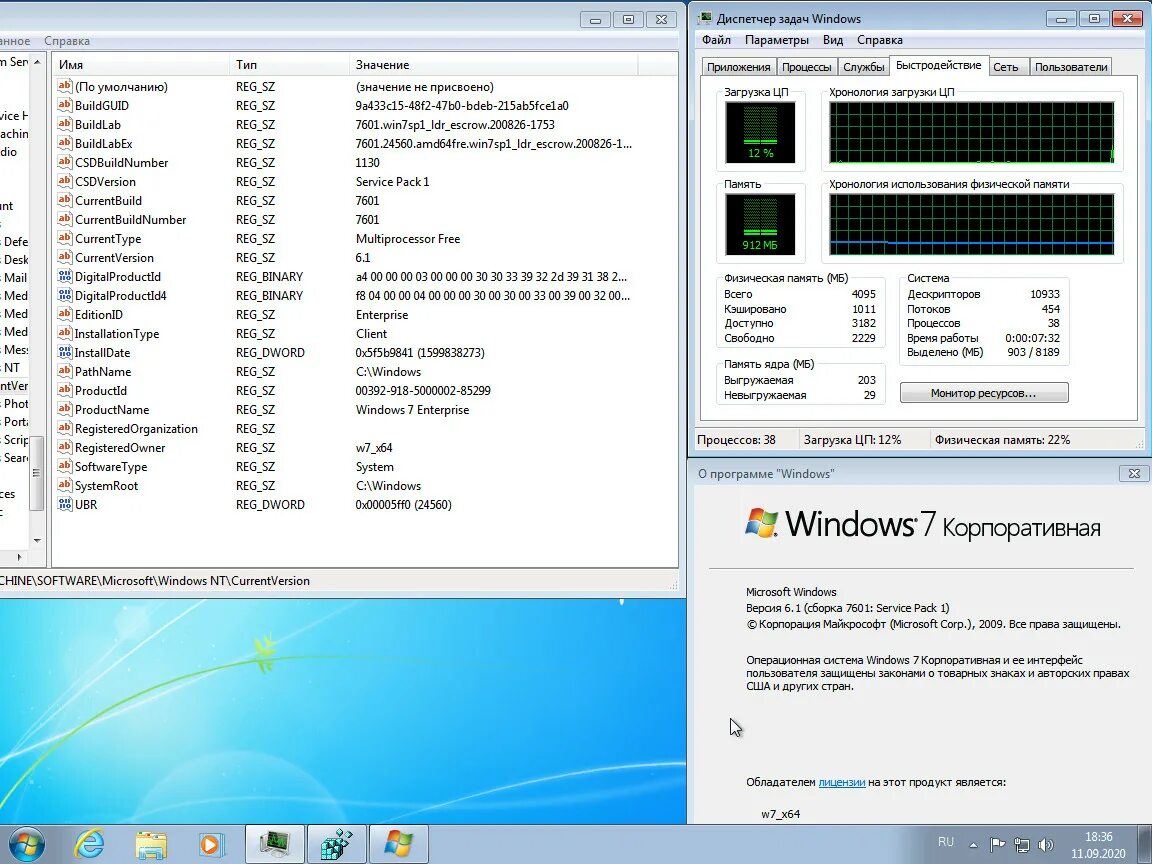Select the (По умолчанию) default value
This screenshot has height=864, width=1152.
pyautogui.click(x=121, y=87)
